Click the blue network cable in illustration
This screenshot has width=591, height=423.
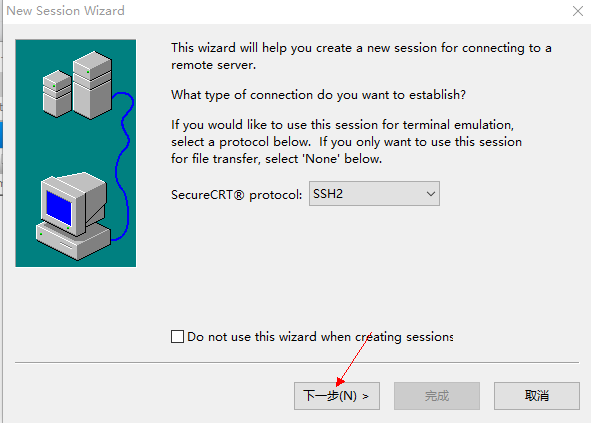point(123,166)
